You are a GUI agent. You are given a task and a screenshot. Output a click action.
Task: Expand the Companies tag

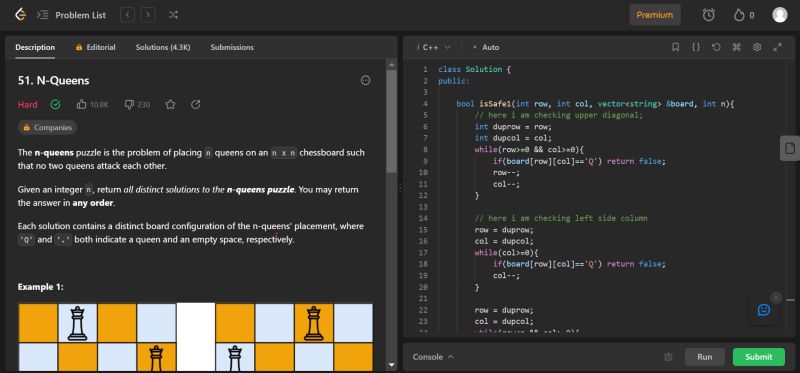[x=47, y=128]
